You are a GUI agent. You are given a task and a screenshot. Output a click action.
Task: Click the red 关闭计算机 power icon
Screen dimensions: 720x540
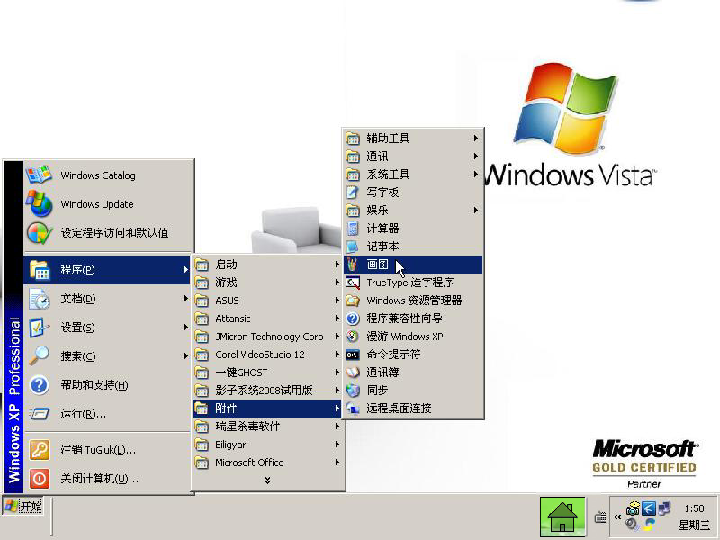point(39,478)
